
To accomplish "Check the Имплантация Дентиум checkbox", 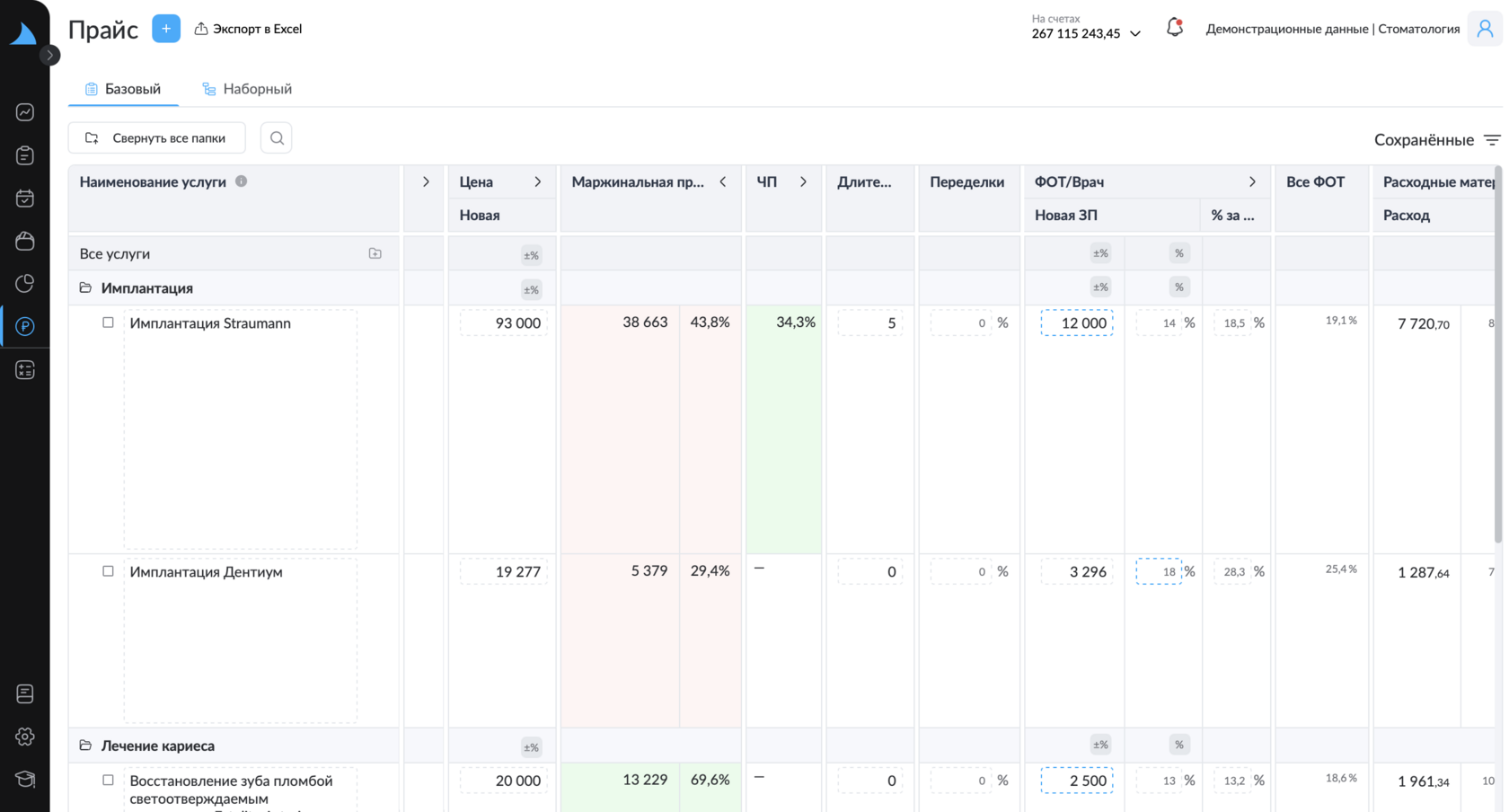I will [108, 571].
